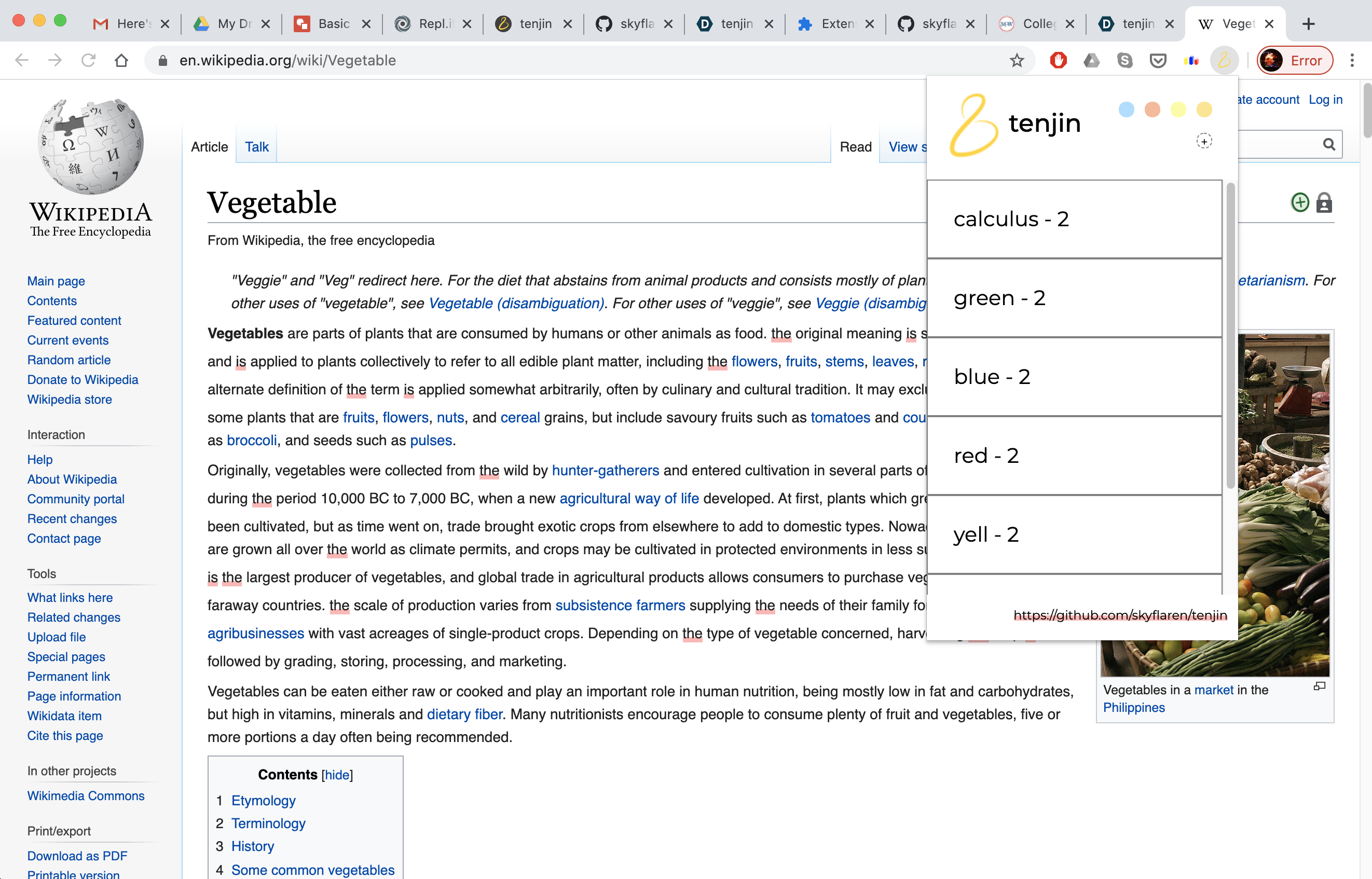Select the light blue color swatch

[x=1126, y=109]
